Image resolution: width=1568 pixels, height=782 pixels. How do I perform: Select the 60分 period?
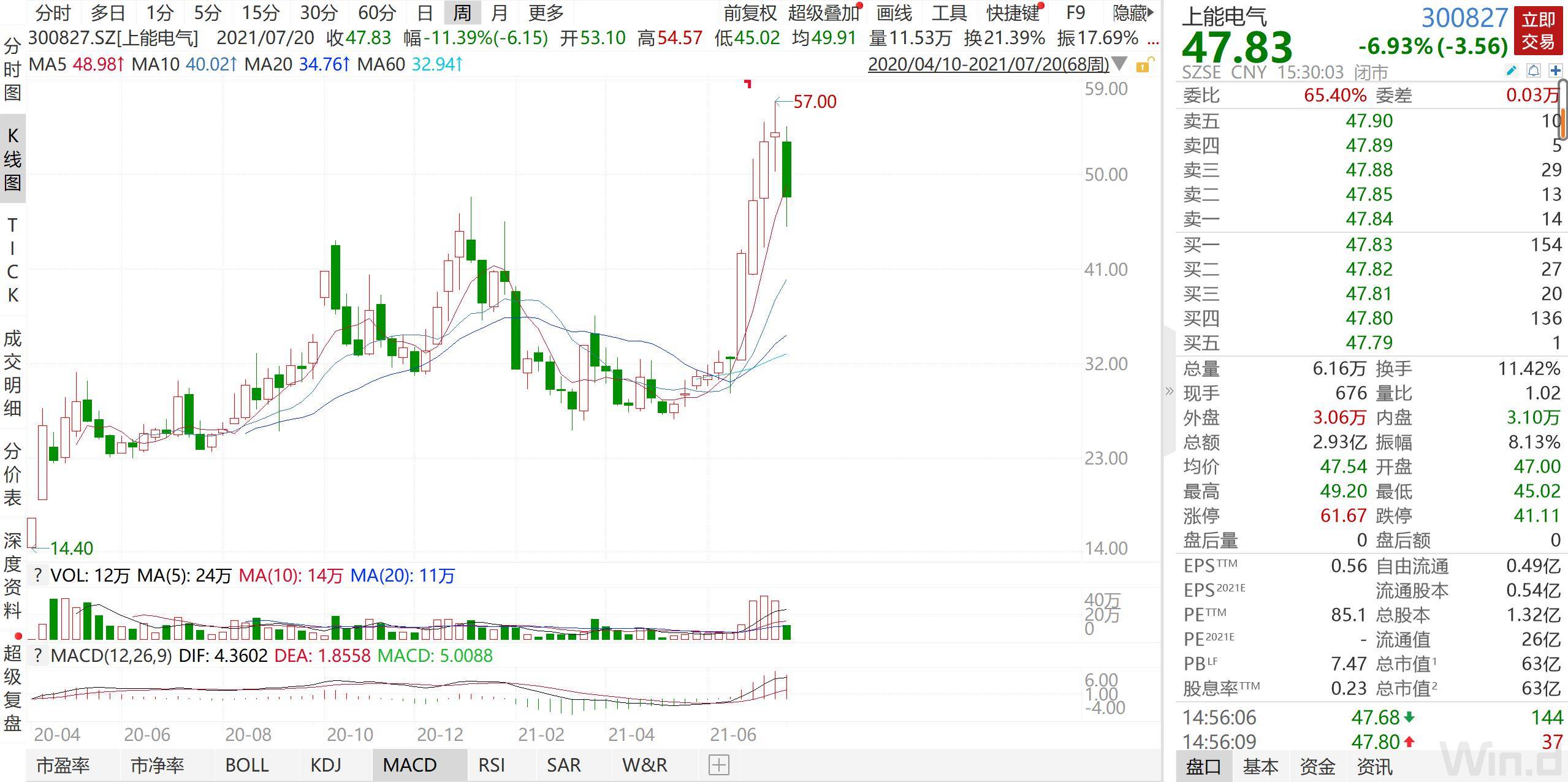[377, 12]
